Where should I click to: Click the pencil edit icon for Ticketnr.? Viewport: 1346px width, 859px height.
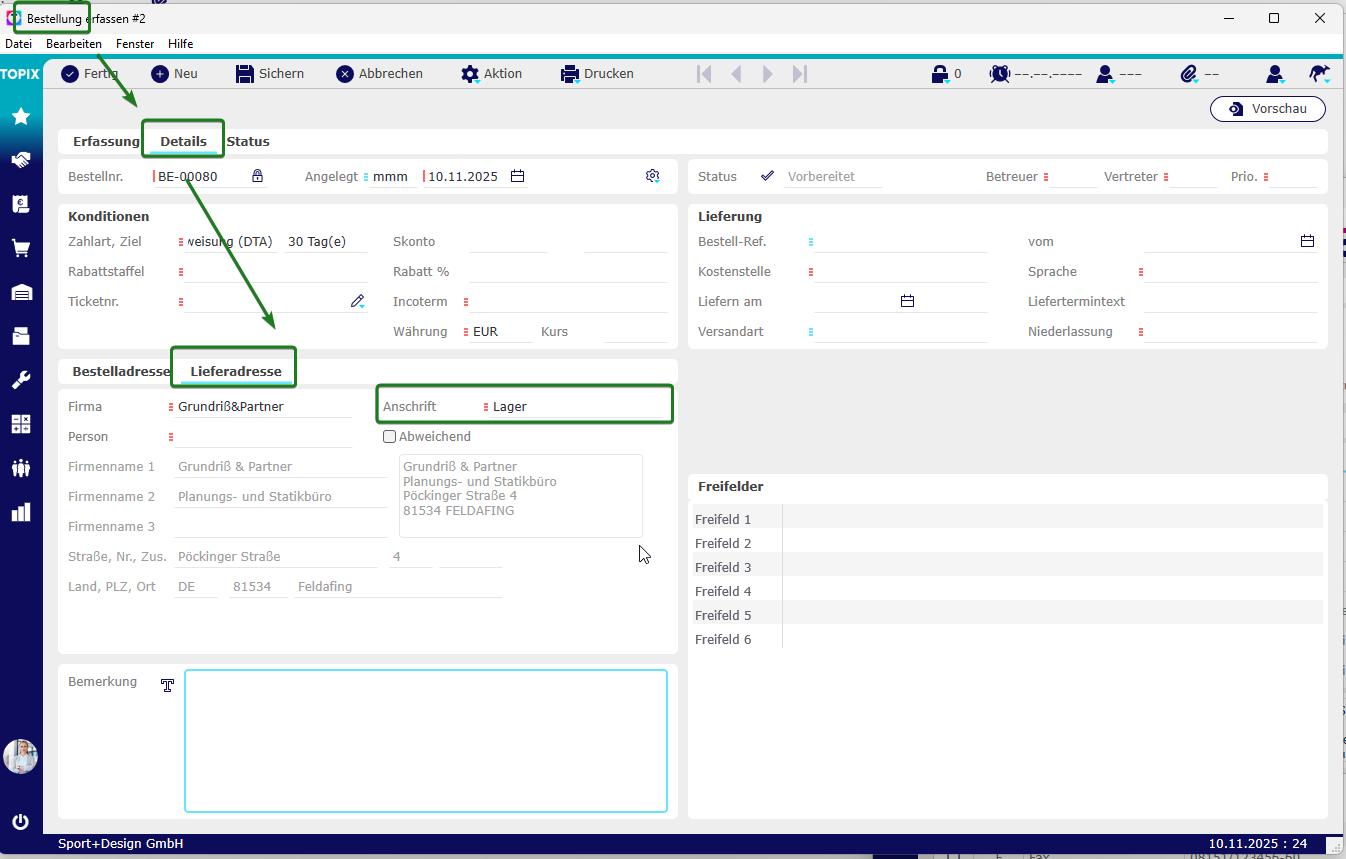357,301
